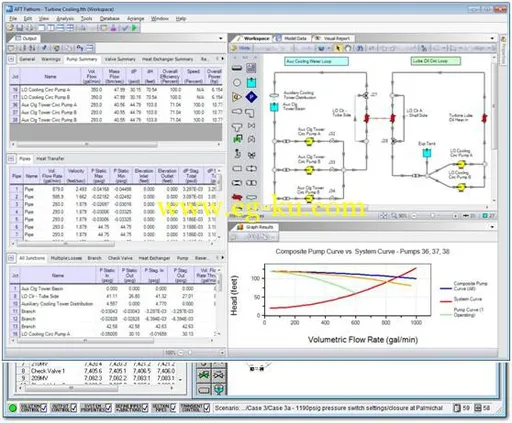Select the red Heat Exchanger tool
This screenshot has width=512, height=423.
(x=237, y=197)
